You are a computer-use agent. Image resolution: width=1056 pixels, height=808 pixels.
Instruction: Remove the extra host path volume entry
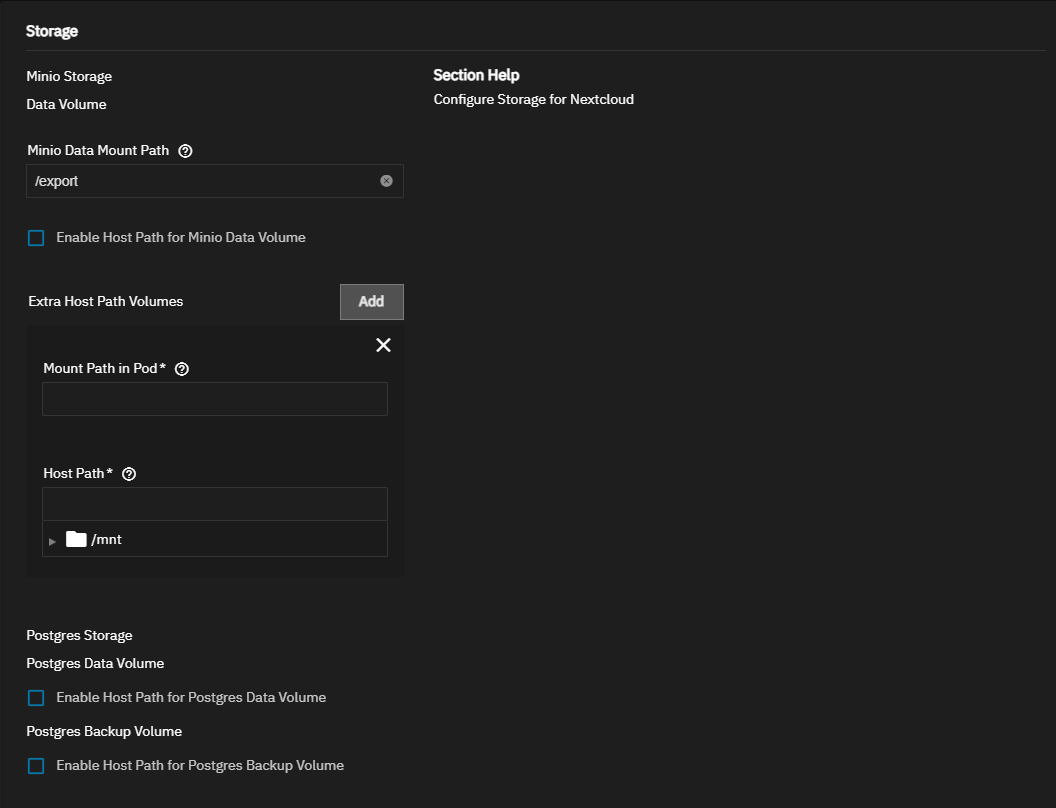(383, 345)
